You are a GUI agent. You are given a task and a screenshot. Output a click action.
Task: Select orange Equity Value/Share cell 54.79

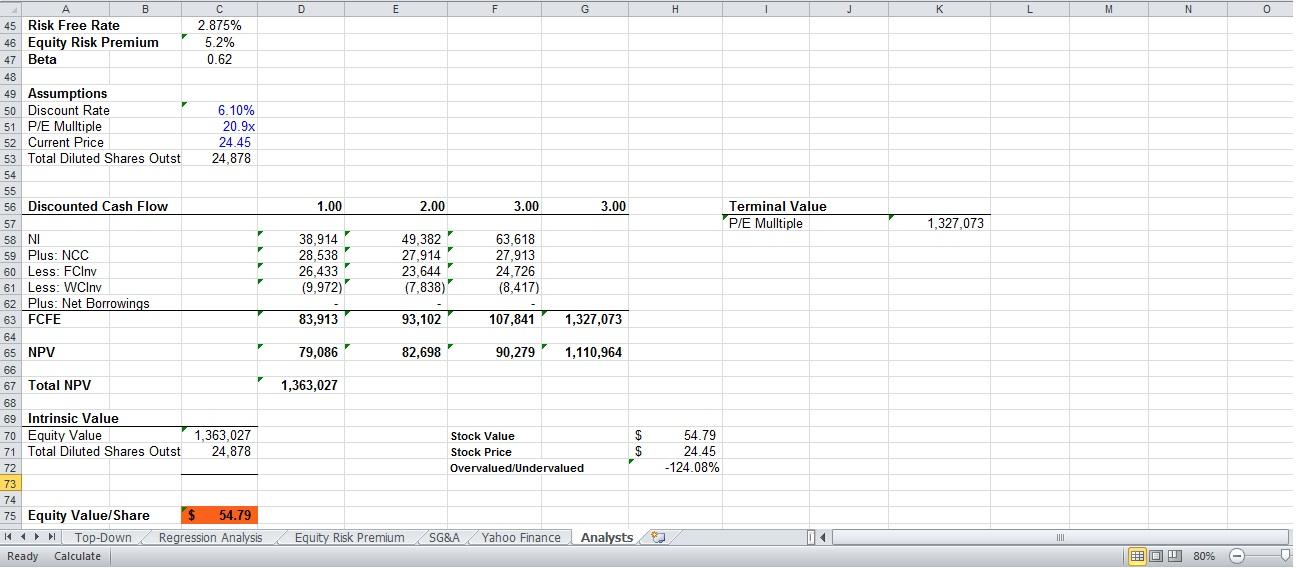coord(220,515)
